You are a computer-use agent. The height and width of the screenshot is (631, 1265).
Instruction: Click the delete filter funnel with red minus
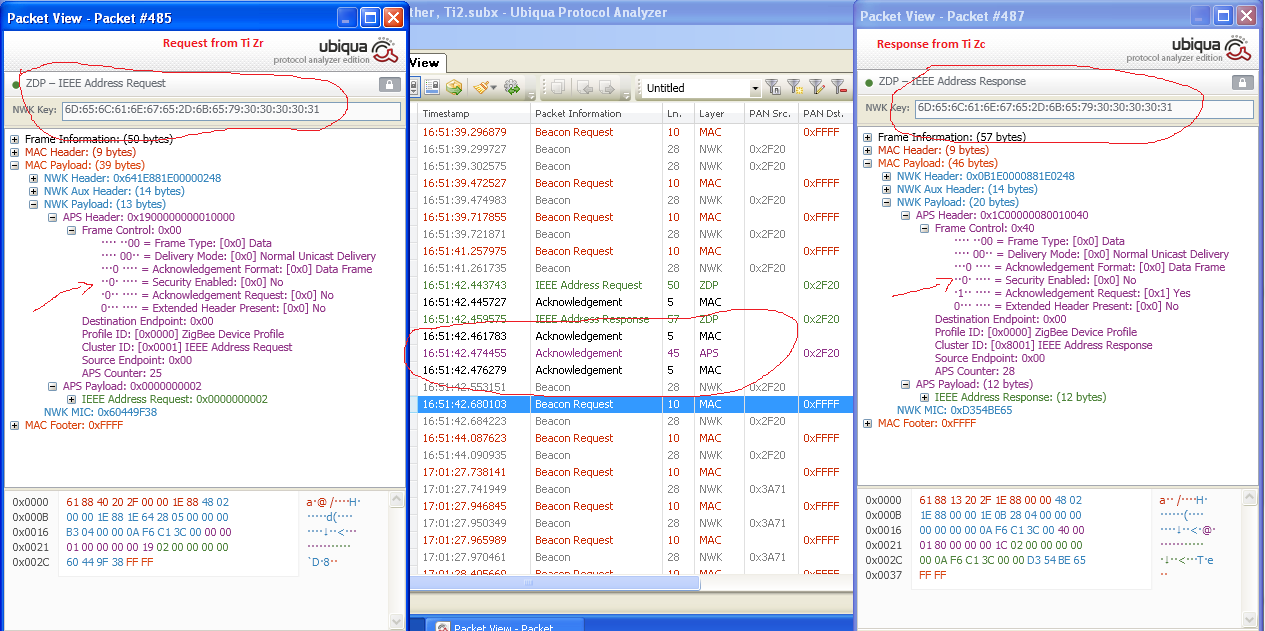tap(839, 88)
